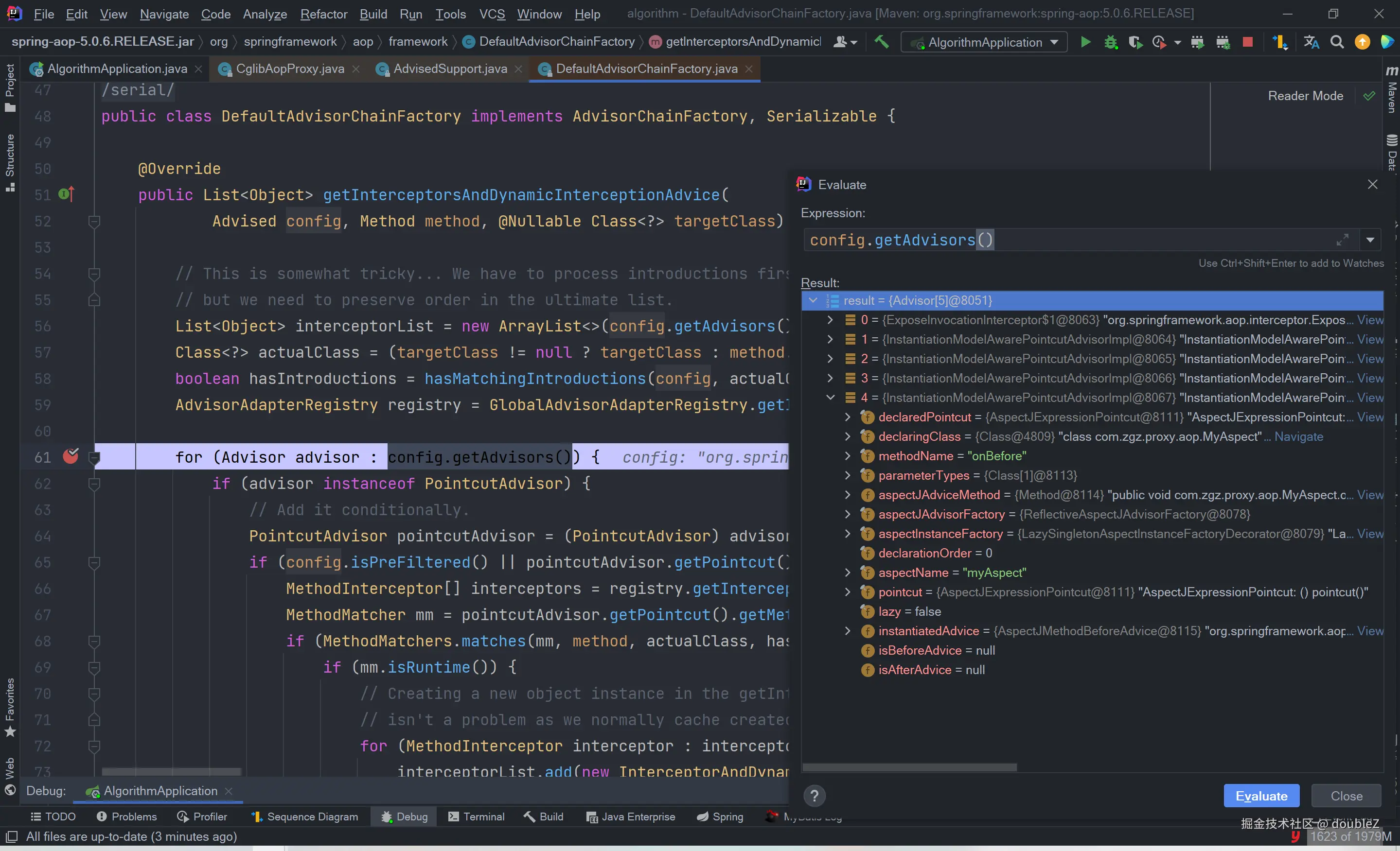Run with Coverage using the shield icon
The height and width of the screenshot is (851, 1400).
[1134, 42]
